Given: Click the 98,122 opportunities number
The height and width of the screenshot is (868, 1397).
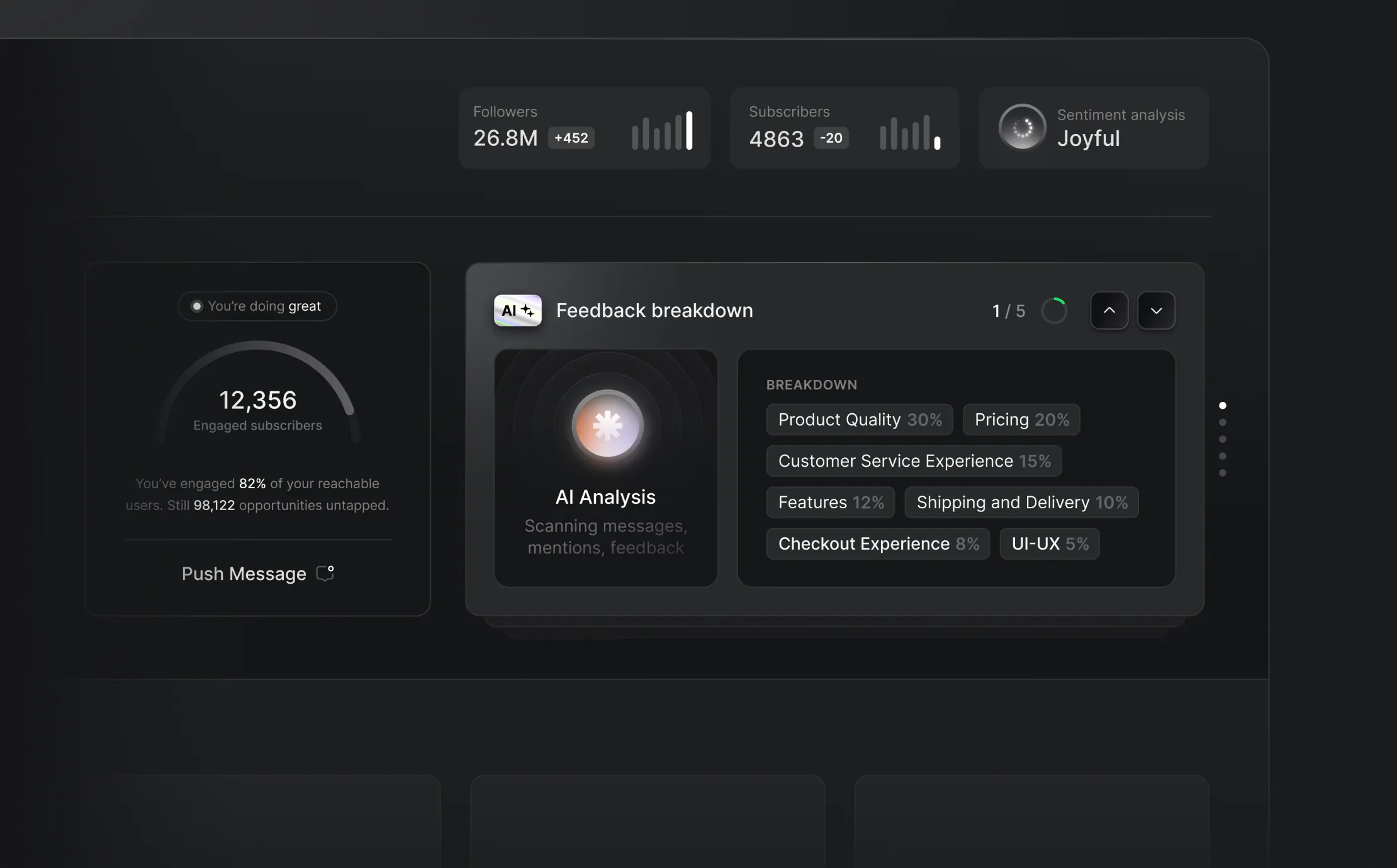Looking at the screenshot, I should pos(214,506).
